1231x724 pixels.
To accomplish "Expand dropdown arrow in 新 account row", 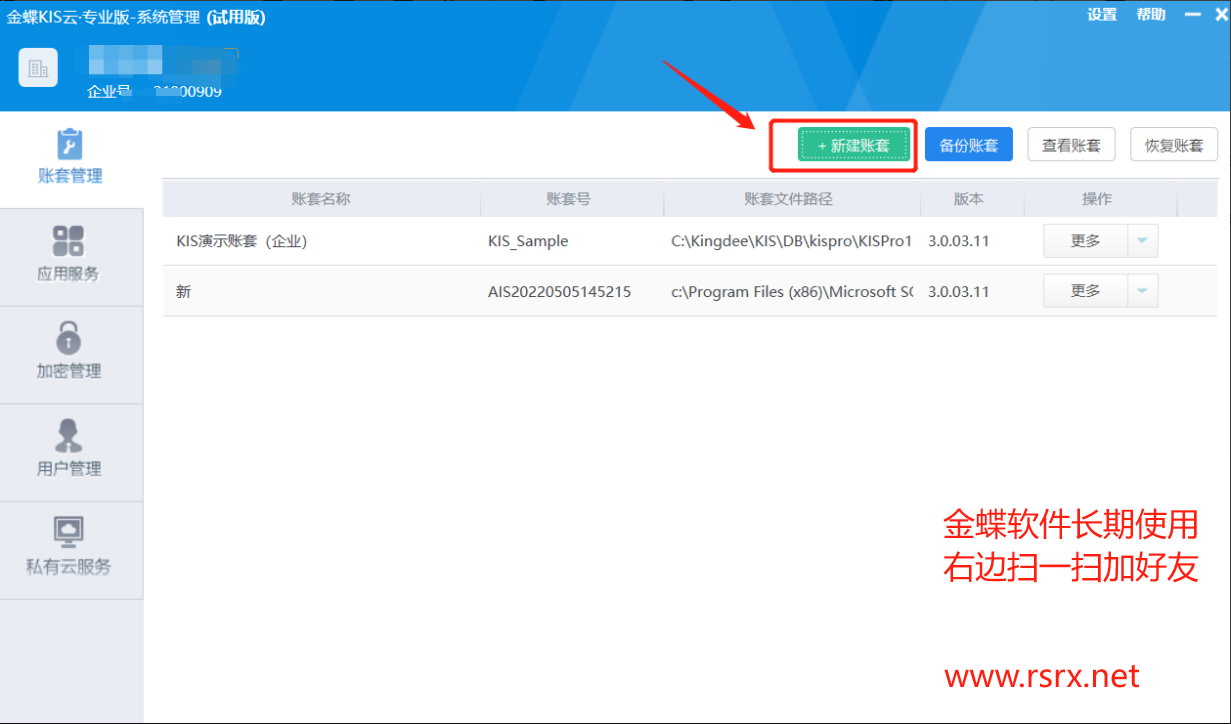I will pos(1143,291).
